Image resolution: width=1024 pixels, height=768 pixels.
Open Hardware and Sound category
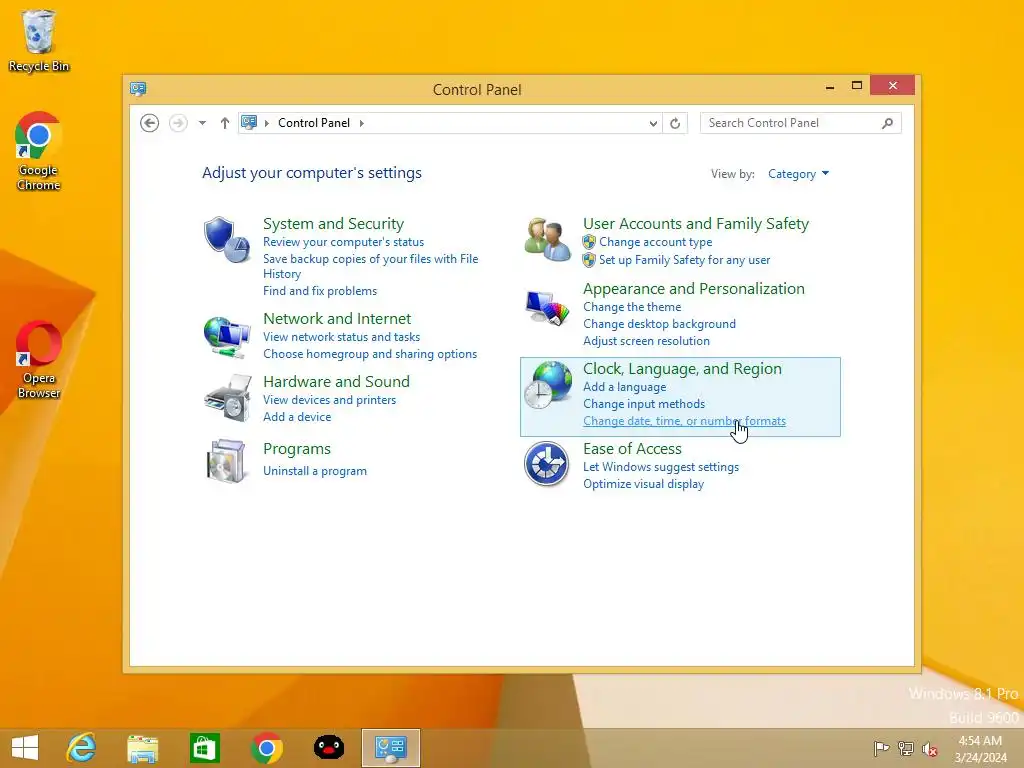(x=336, y=381)
